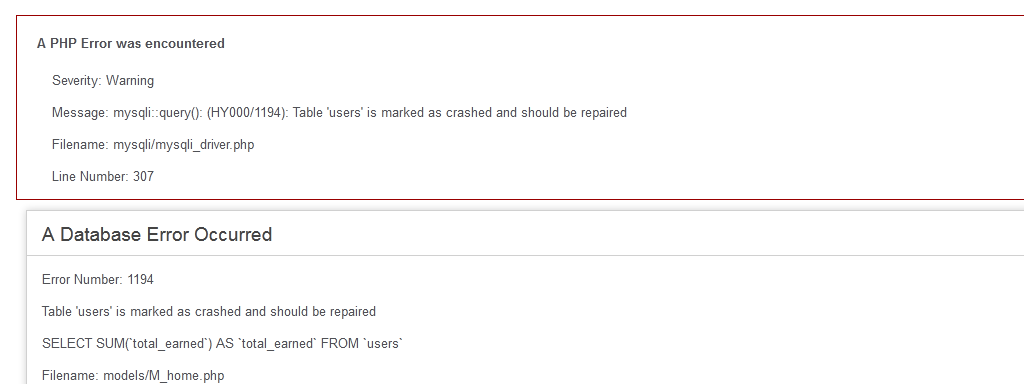Click the 'Filename: mysqli/mysqli_driver.php' line

coord(153,145)
